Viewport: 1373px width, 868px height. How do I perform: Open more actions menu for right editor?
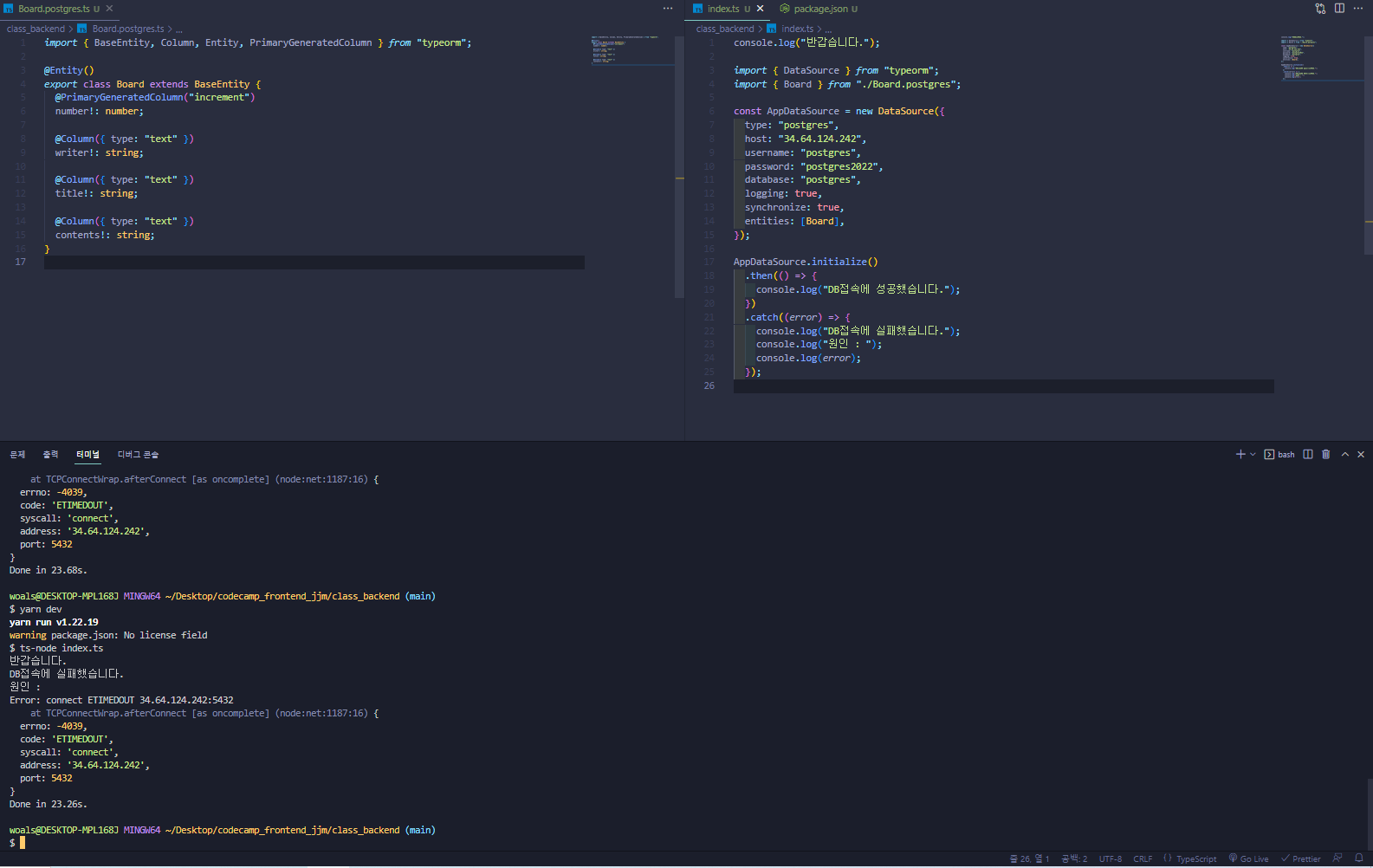[1358, 9]
